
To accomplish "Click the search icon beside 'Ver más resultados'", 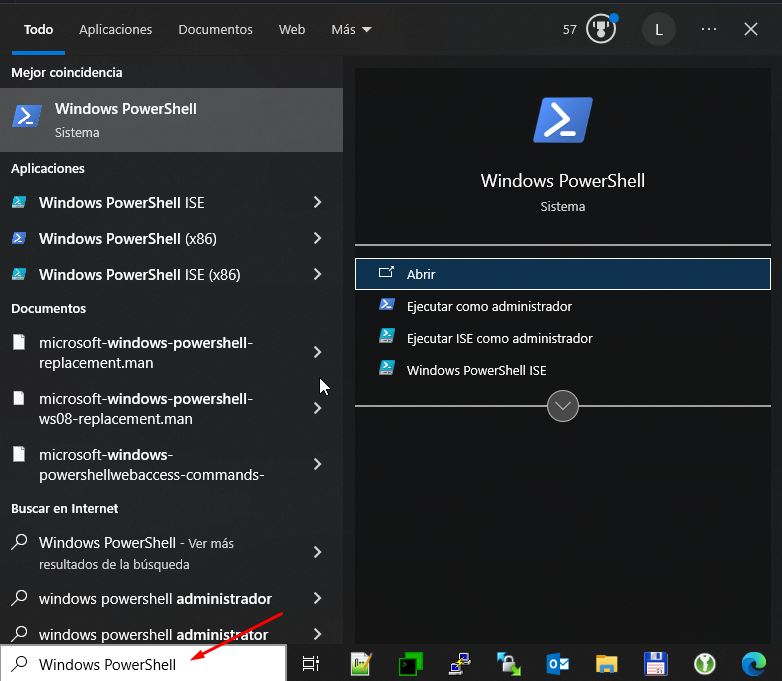I will pos(19,541).
